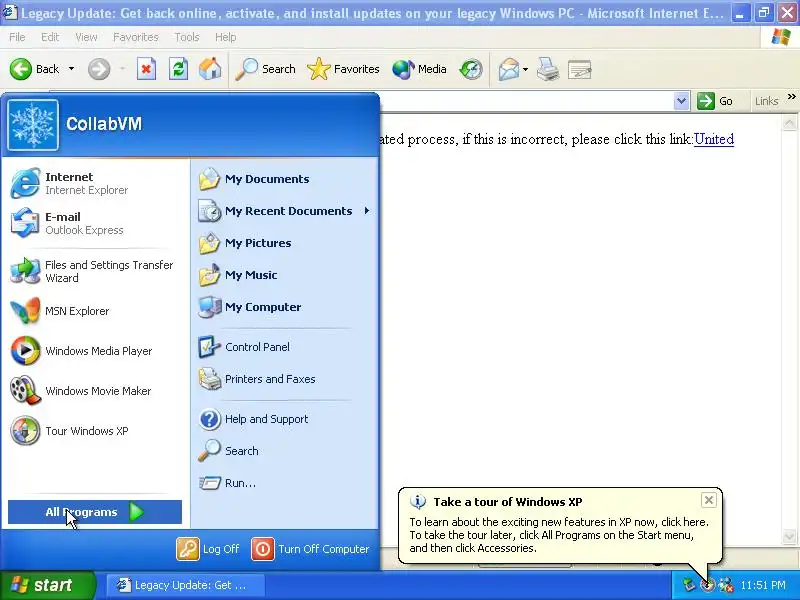The height and width of the screenshot is (600, 800).
Task: Follow the United hyperlink on the page
Action: point(714,139)
